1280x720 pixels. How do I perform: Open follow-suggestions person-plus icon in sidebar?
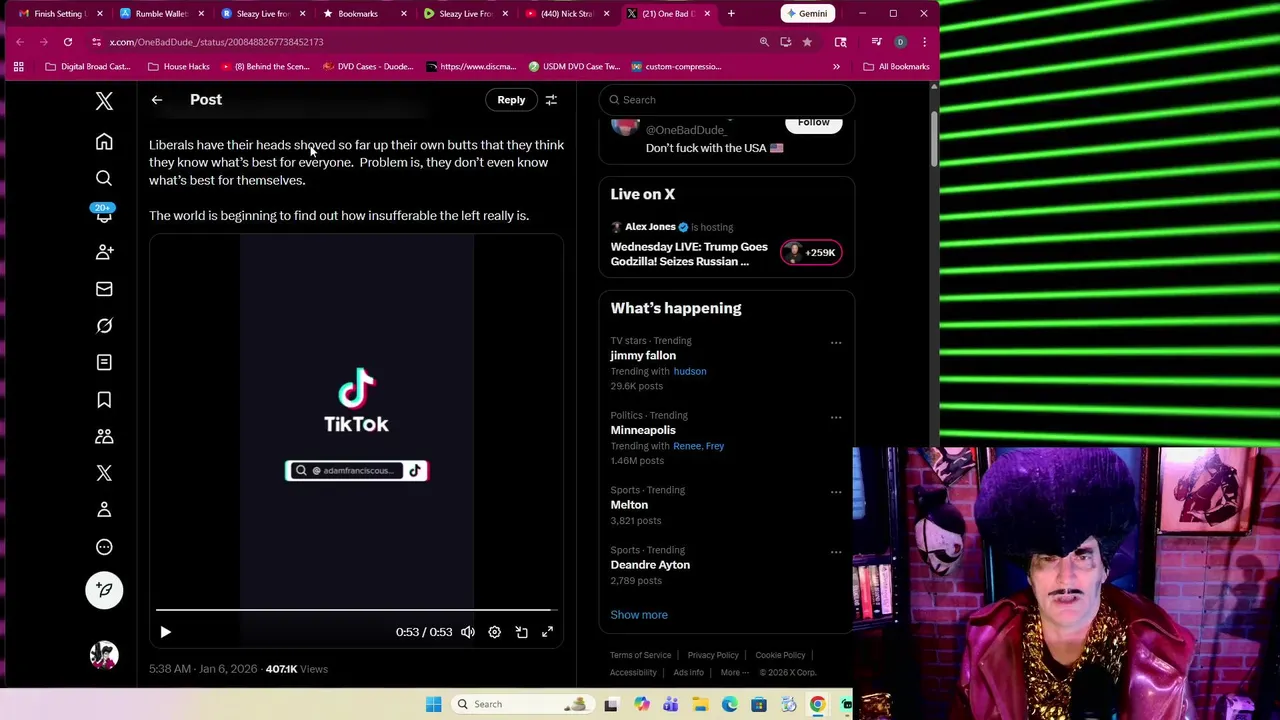point(104,252)
